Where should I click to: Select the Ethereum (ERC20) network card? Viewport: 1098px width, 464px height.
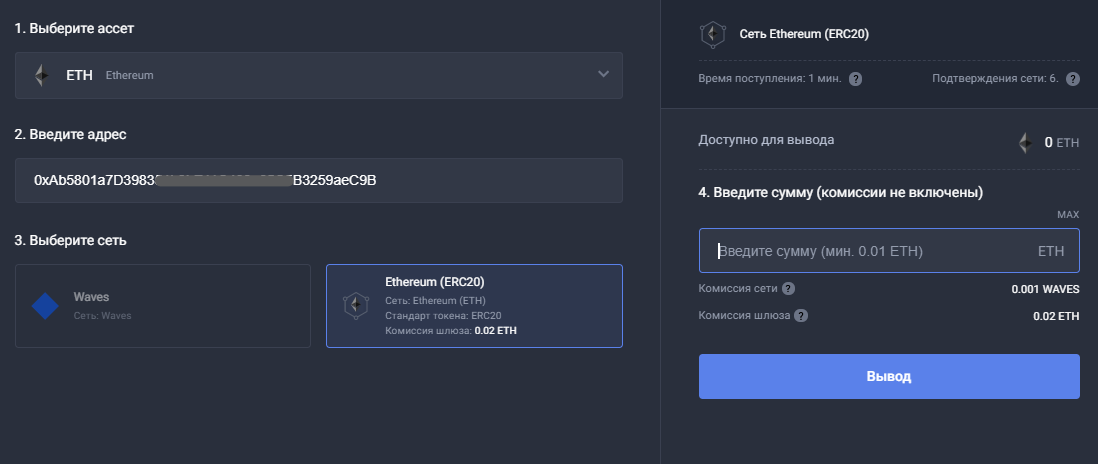[474, 306]
